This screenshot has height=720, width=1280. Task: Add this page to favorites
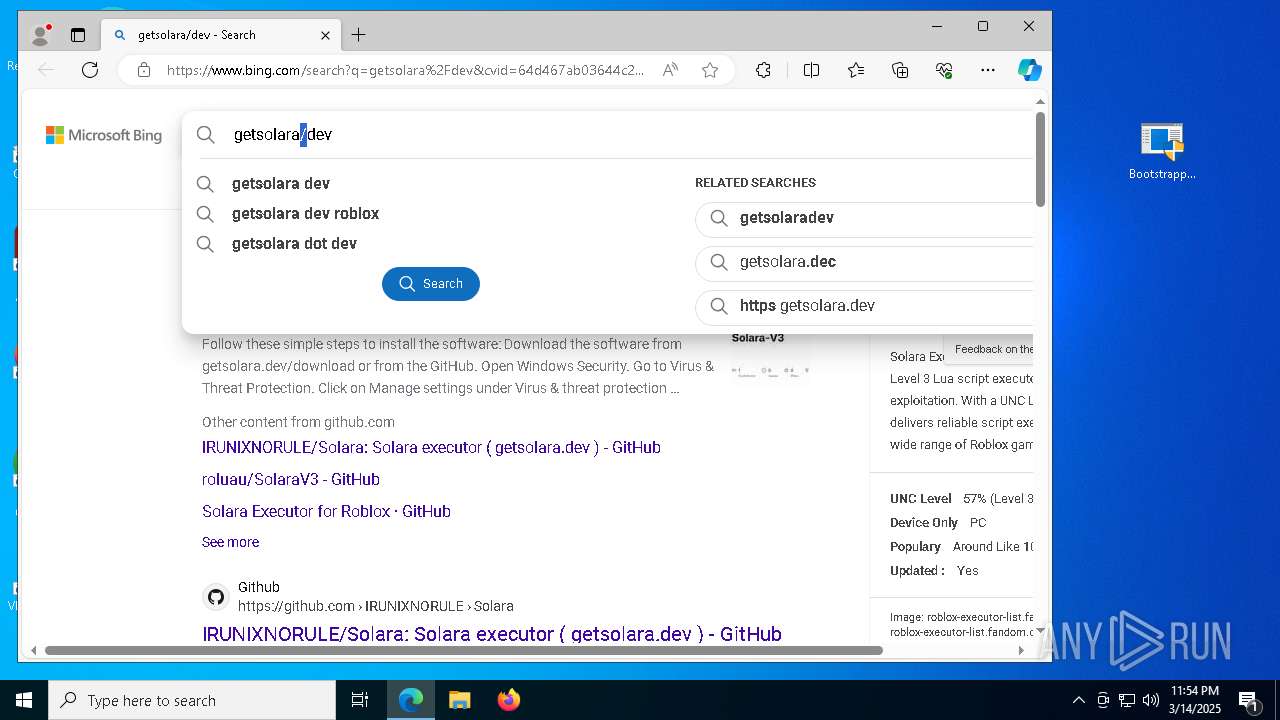710,70
